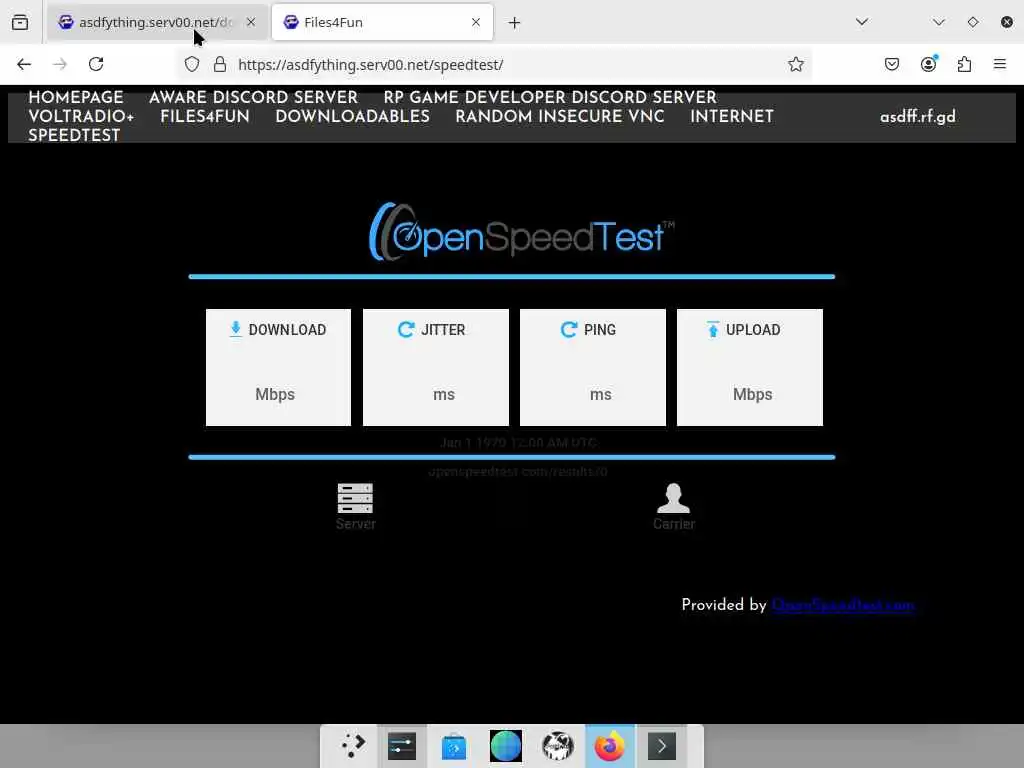This screenshot has width=1024, height=768.
Task: Reload the speedtest page
Action: [96, 64]
